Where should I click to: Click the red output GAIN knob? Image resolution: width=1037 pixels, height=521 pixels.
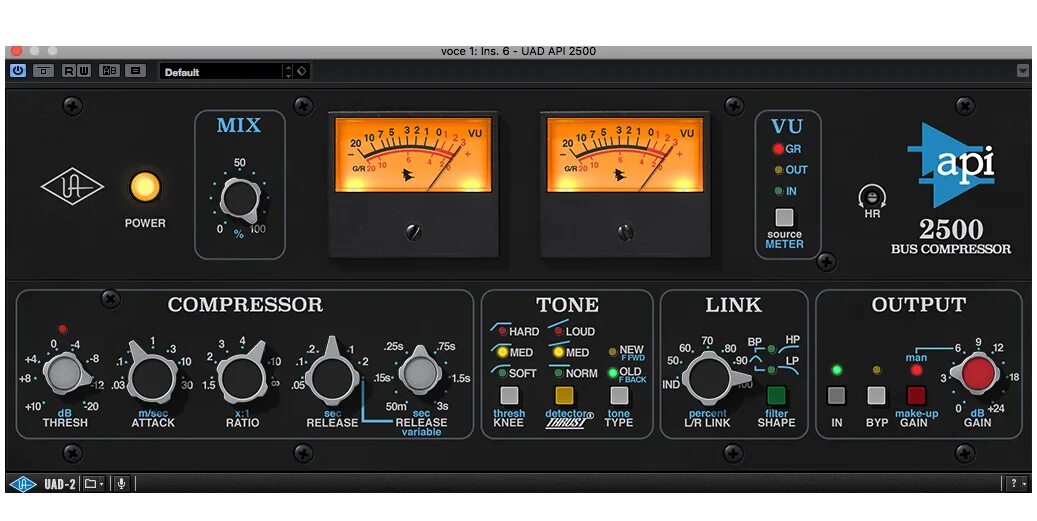coord(977,374)
